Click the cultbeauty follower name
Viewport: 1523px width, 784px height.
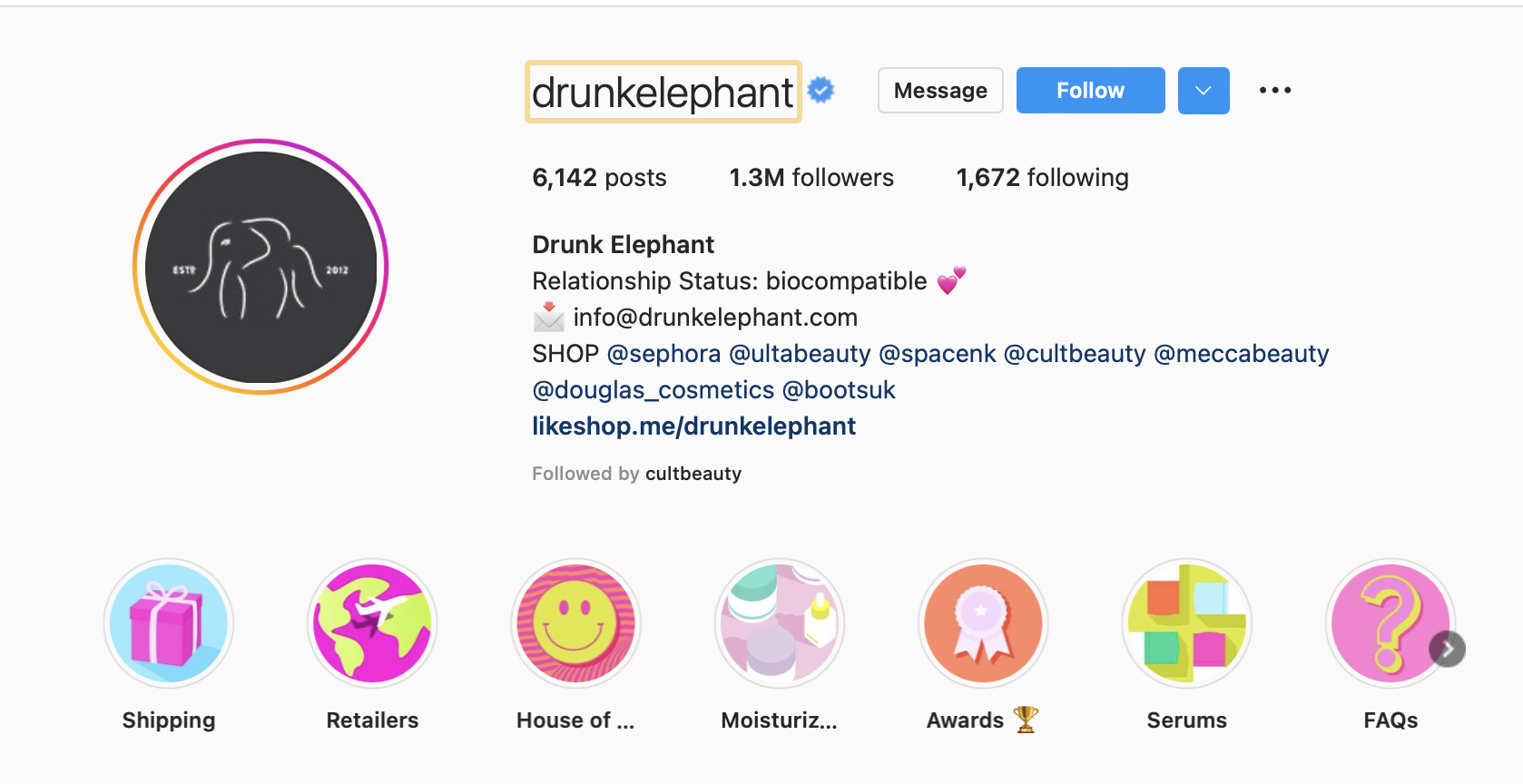click(x=693, y=473)
